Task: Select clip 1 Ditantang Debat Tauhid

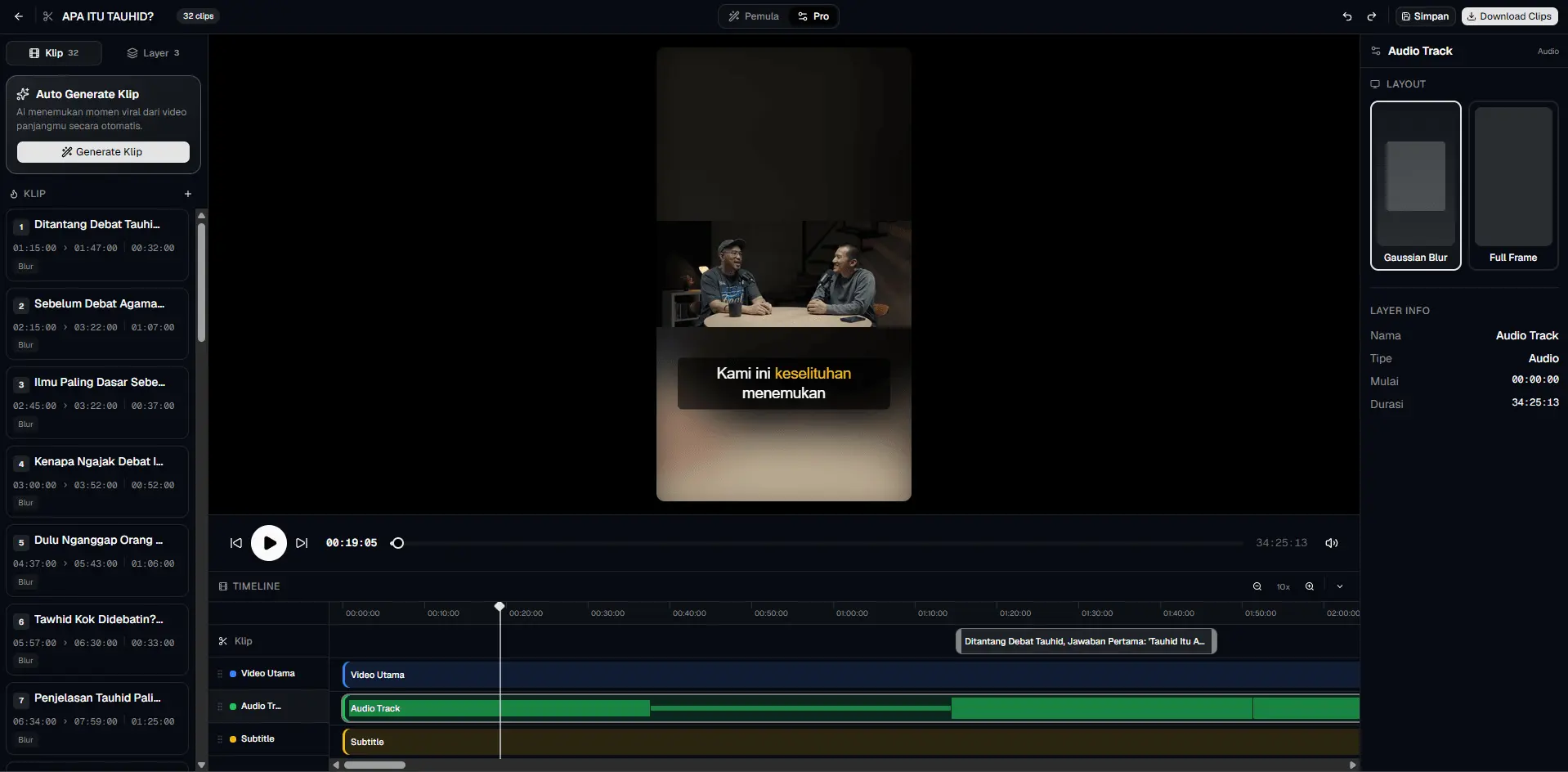Action: [97, 245]
